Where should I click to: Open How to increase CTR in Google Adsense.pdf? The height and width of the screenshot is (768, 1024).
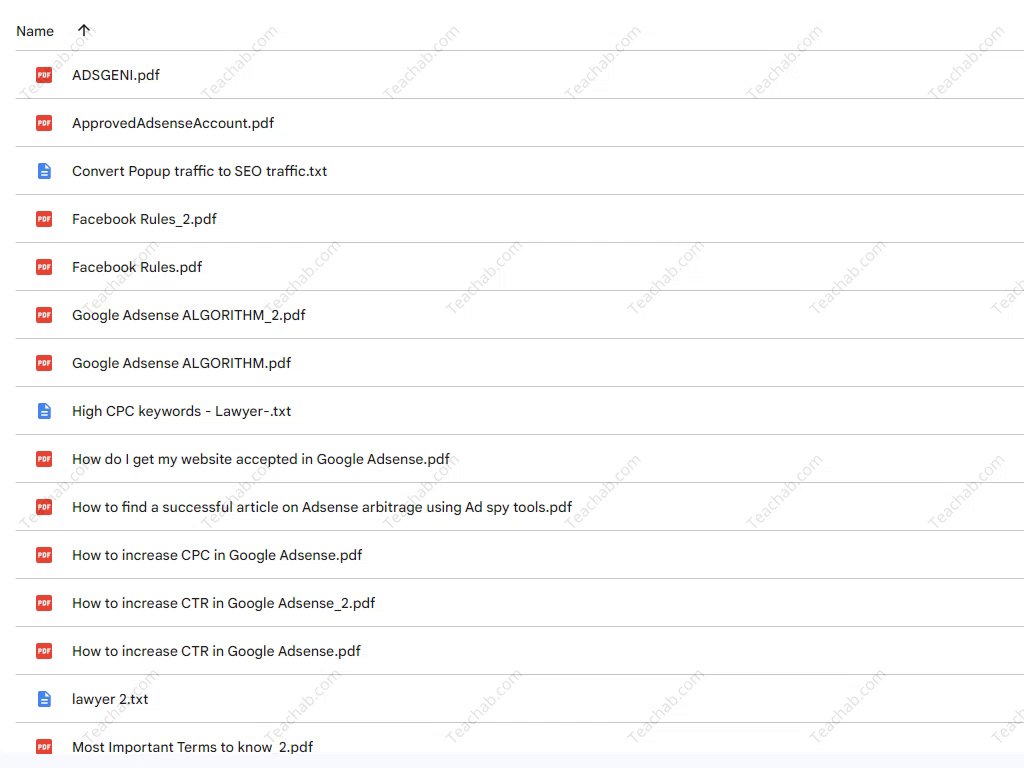pyautogui.click(x=216, y=651)
